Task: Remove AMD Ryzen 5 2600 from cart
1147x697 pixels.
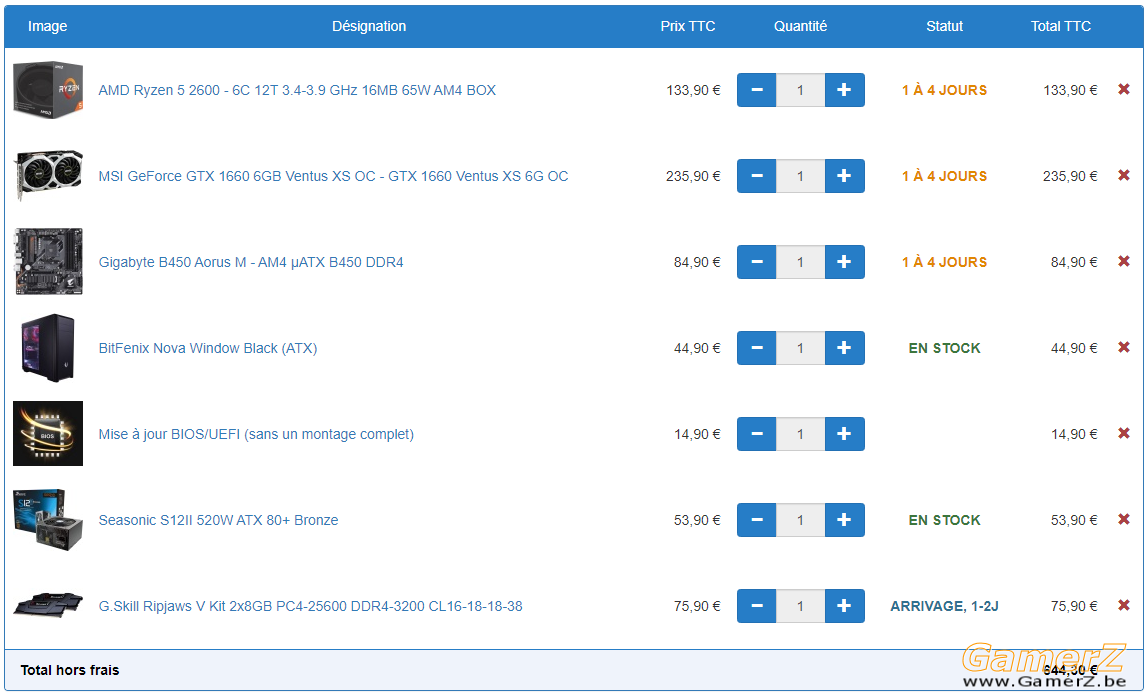Action: [x=1124, y=89]
